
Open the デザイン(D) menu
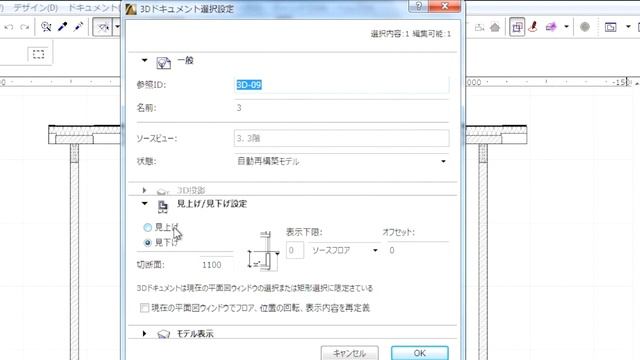(36, 8)
